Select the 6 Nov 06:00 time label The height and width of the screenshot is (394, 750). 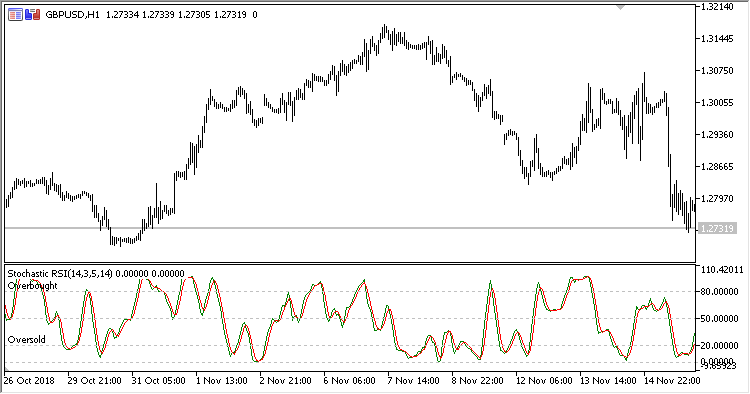click(x=350, y=381)
